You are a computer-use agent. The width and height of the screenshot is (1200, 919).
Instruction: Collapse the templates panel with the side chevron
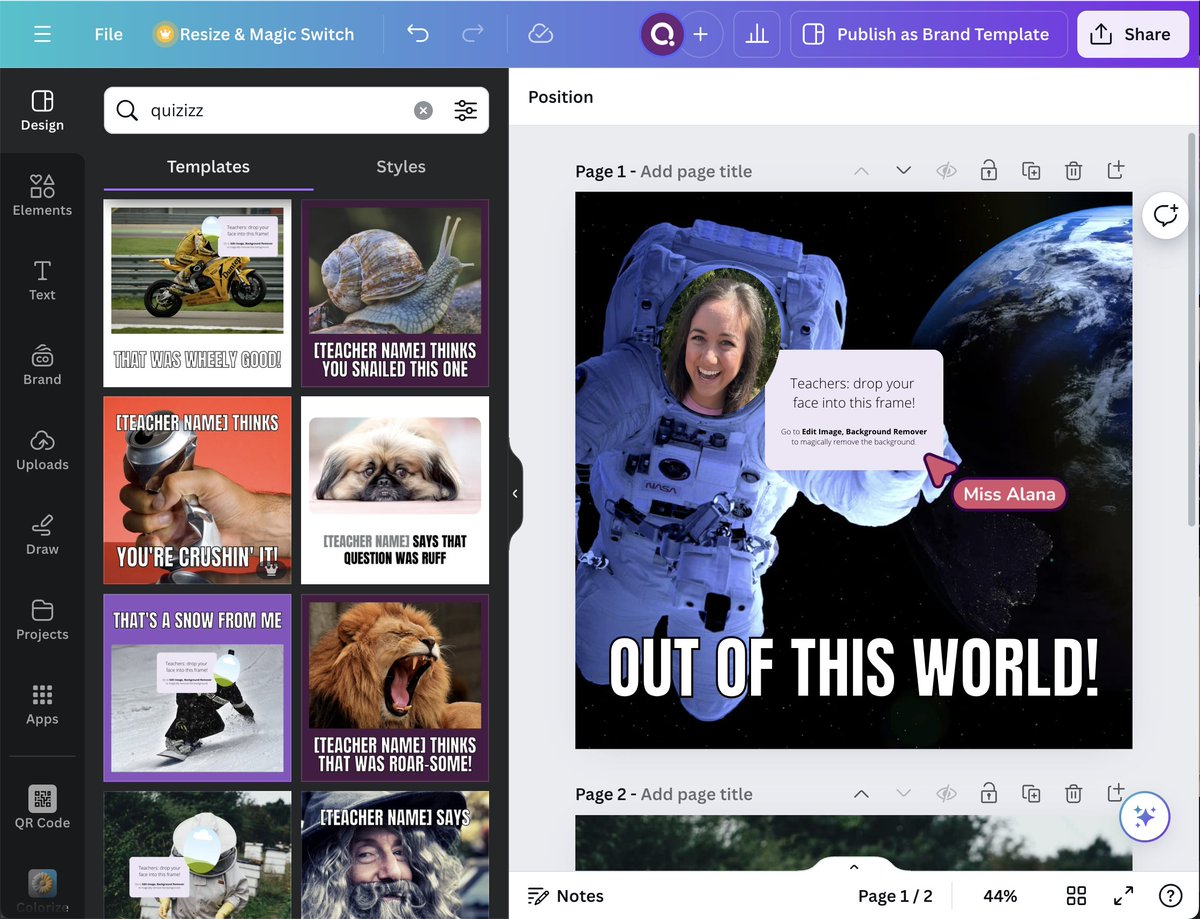(x=514, y=493)
